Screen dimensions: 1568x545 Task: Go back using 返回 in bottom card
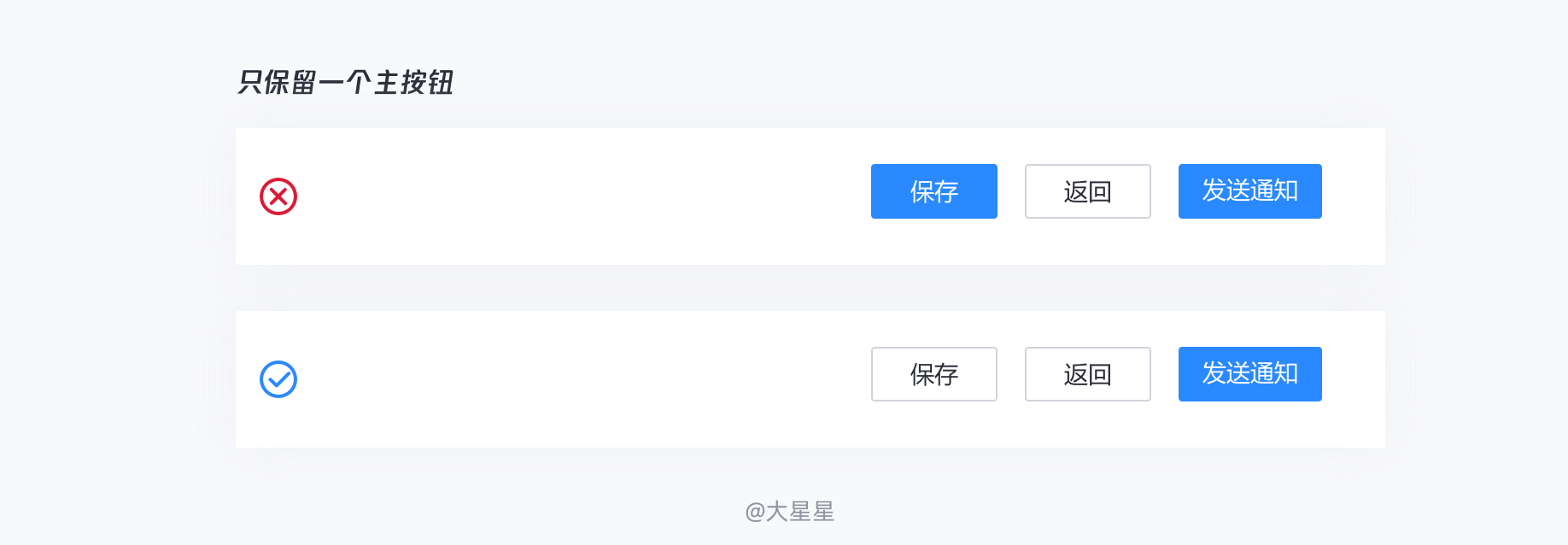tap(1088, 374)
